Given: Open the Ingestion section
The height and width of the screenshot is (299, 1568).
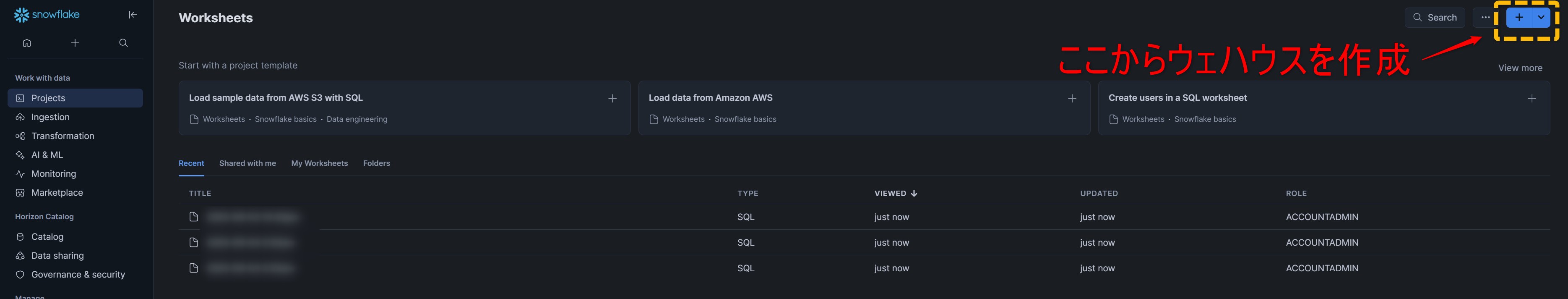Looking at the screenshot, I should point(75,117).
